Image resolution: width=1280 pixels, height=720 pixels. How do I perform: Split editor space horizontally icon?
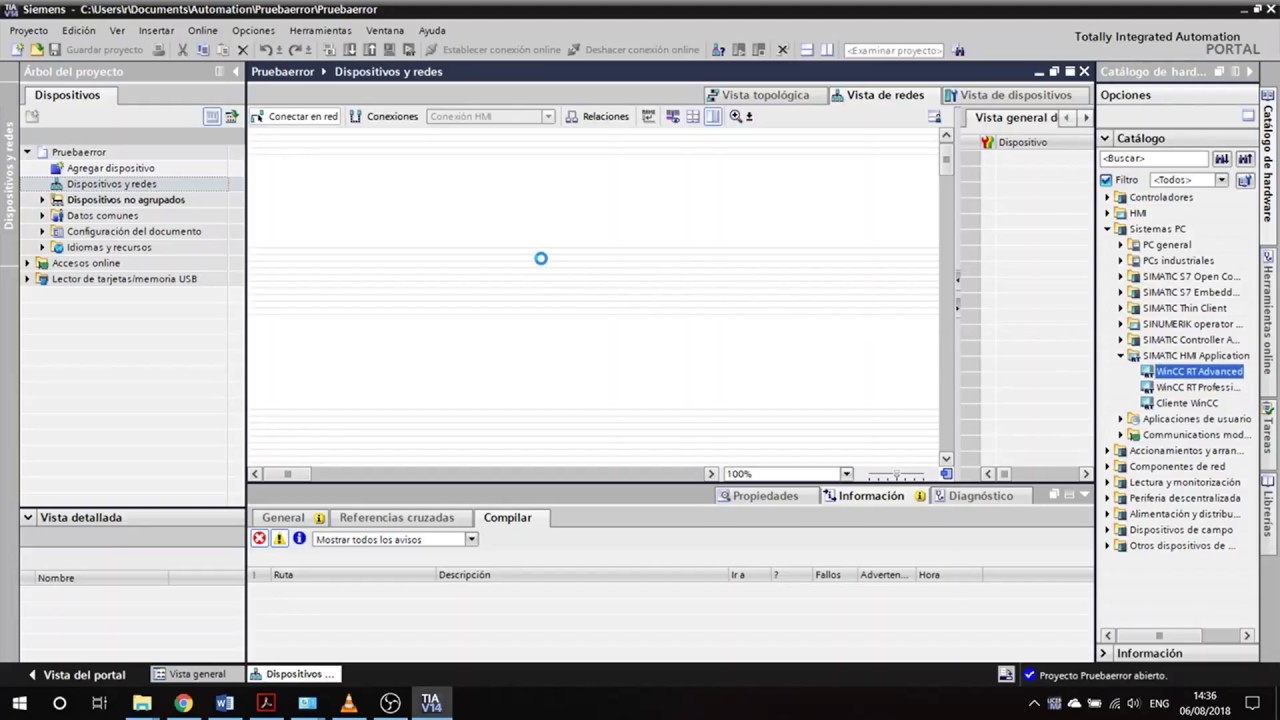tap(807, 50)
